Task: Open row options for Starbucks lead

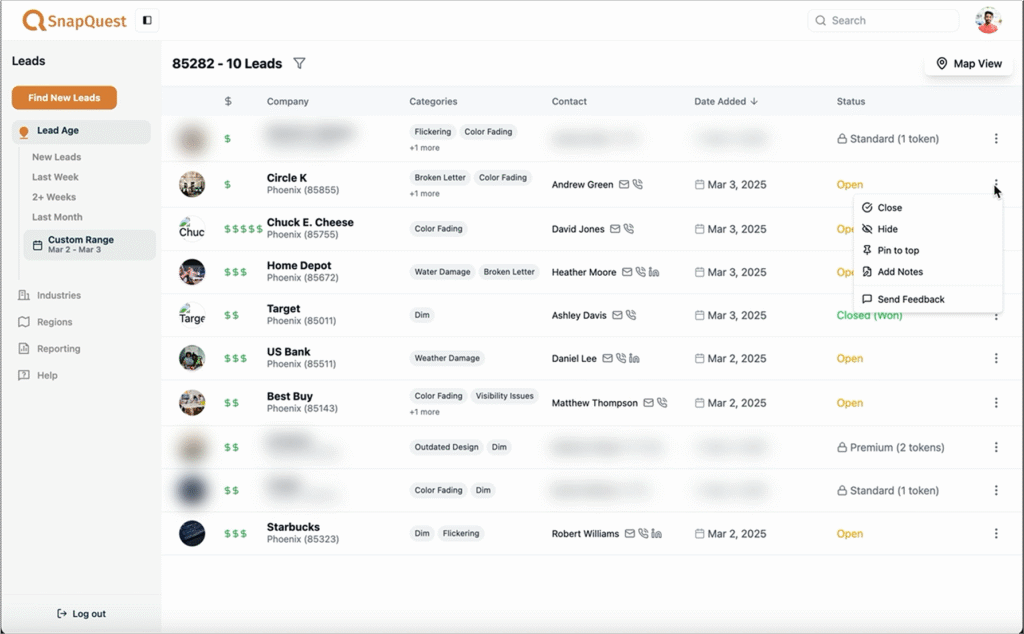Action: point(996,533)
